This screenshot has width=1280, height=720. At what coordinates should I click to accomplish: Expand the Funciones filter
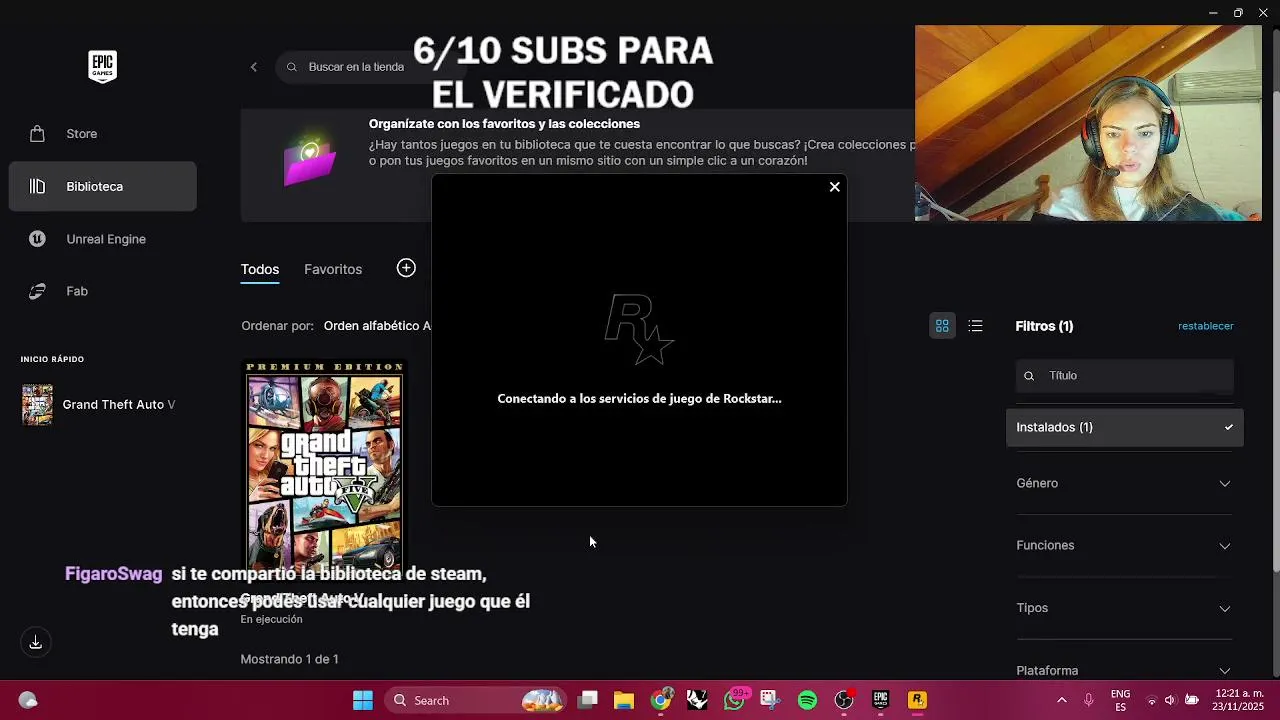pos(1124,546)
